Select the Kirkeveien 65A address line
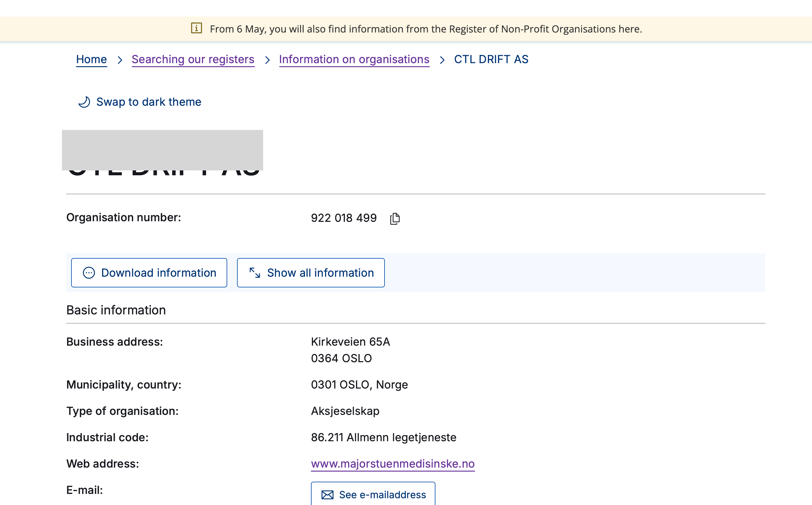 [351, 342]
